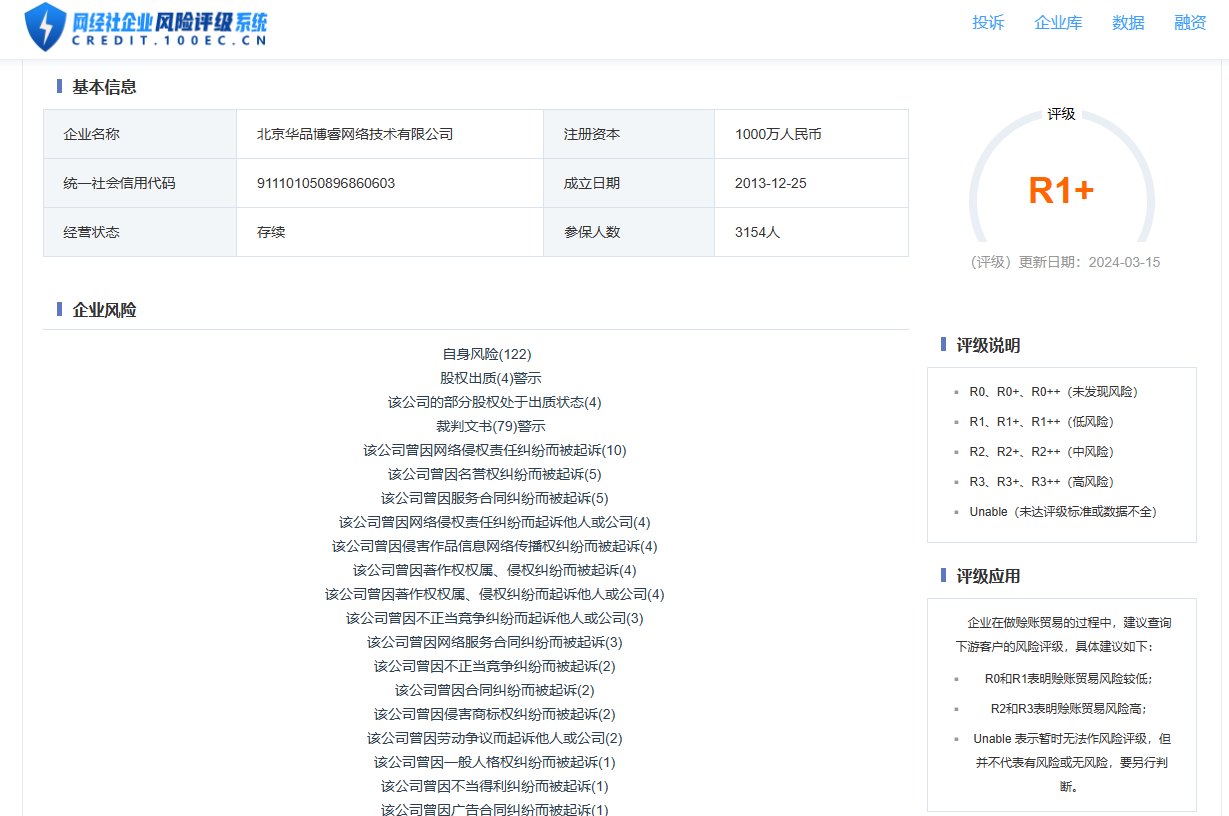Click the 成立日期 label cell
Viewport: 1229px width, 816px height.
point(629,183)
